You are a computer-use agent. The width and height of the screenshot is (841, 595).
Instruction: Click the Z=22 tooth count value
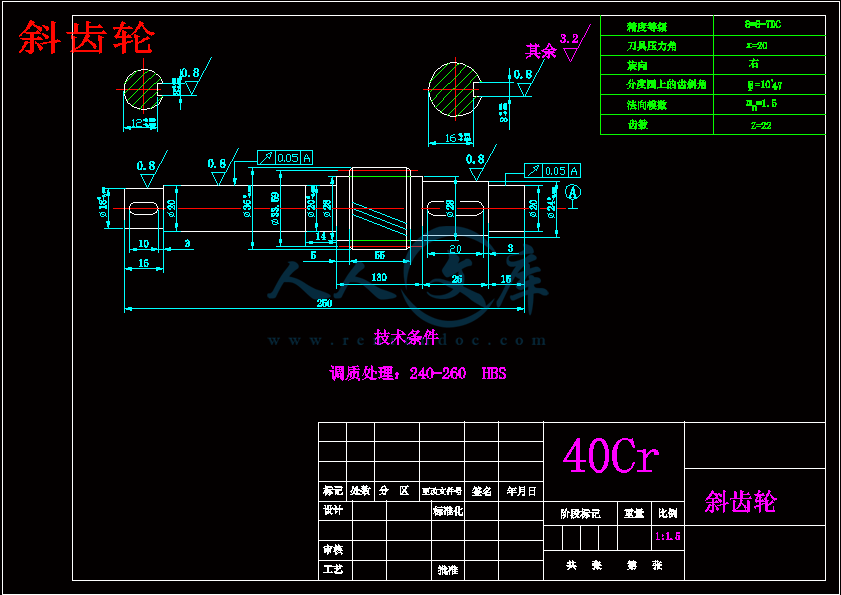click(x=761, y=125)
